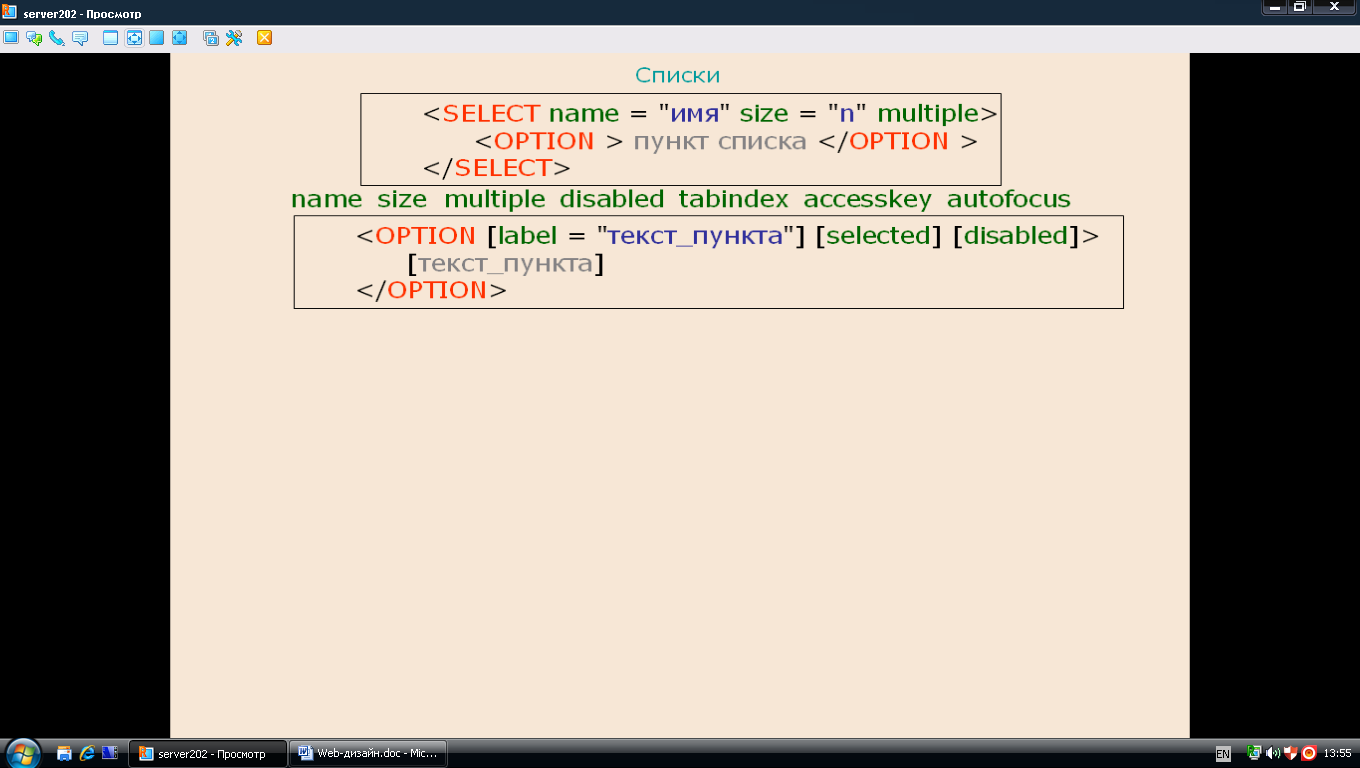Click the remote monitor switch icon

click(211, 38)
